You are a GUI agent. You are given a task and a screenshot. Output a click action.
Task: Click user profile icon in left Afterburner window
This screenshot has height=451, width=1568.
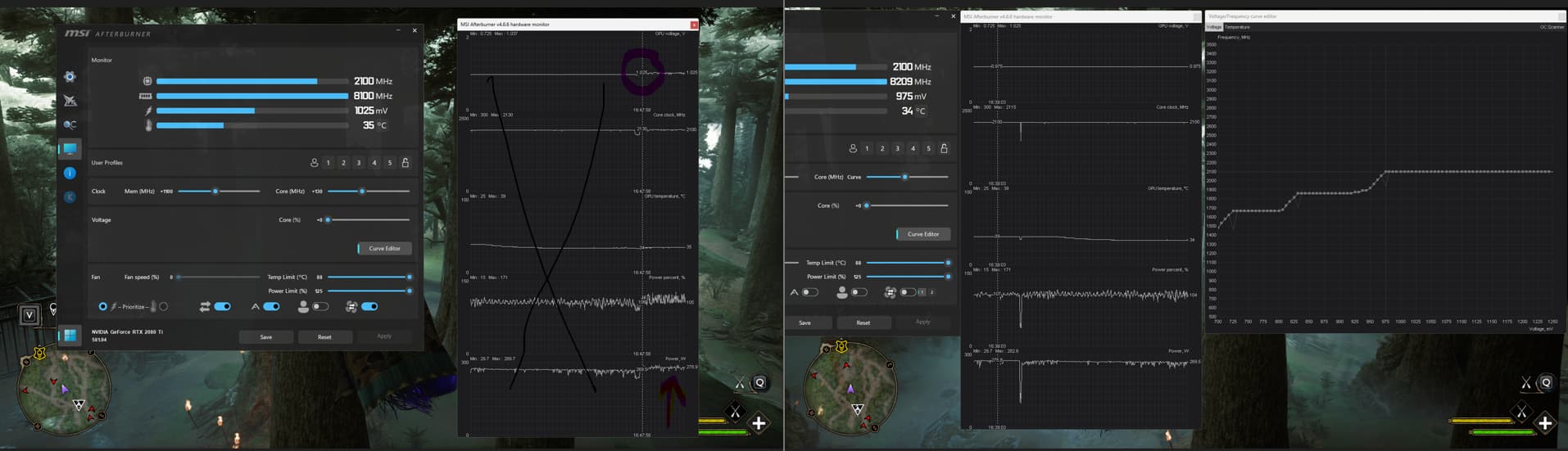[x=314, y=163]
